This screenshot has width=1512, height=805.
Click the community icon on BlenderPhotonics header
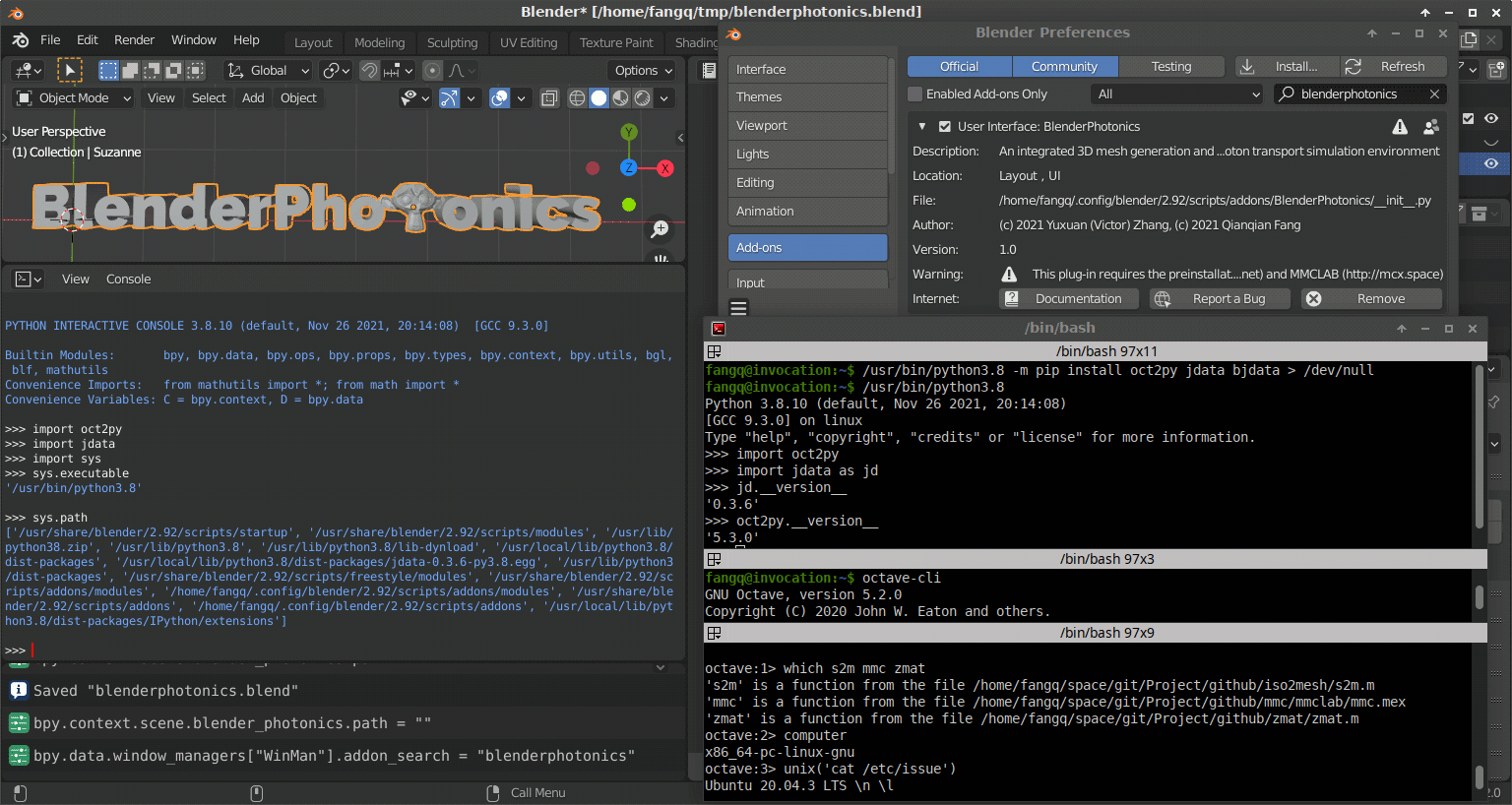point(1431,127)
